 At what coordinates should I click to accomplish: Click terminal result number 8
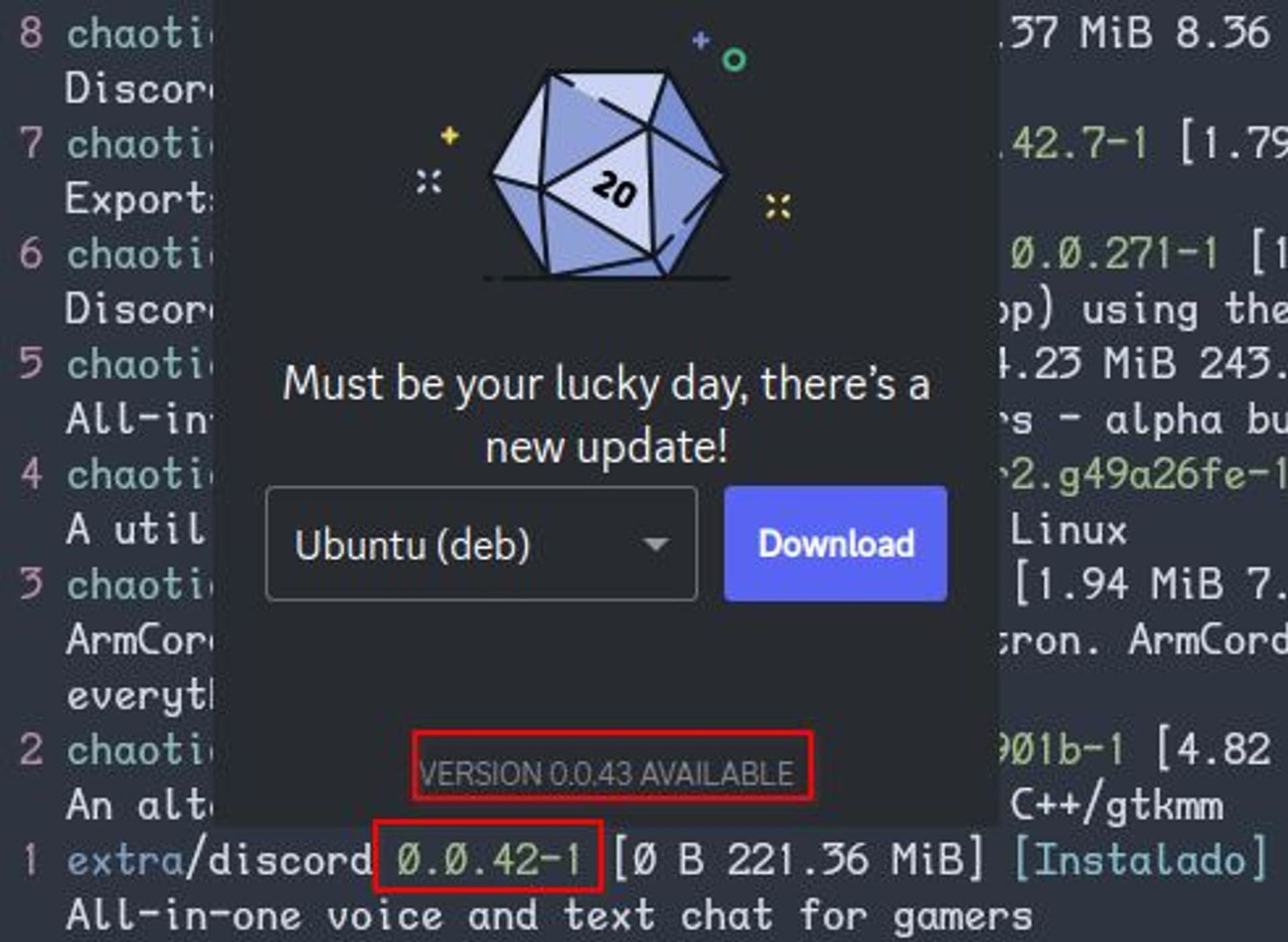32,32
